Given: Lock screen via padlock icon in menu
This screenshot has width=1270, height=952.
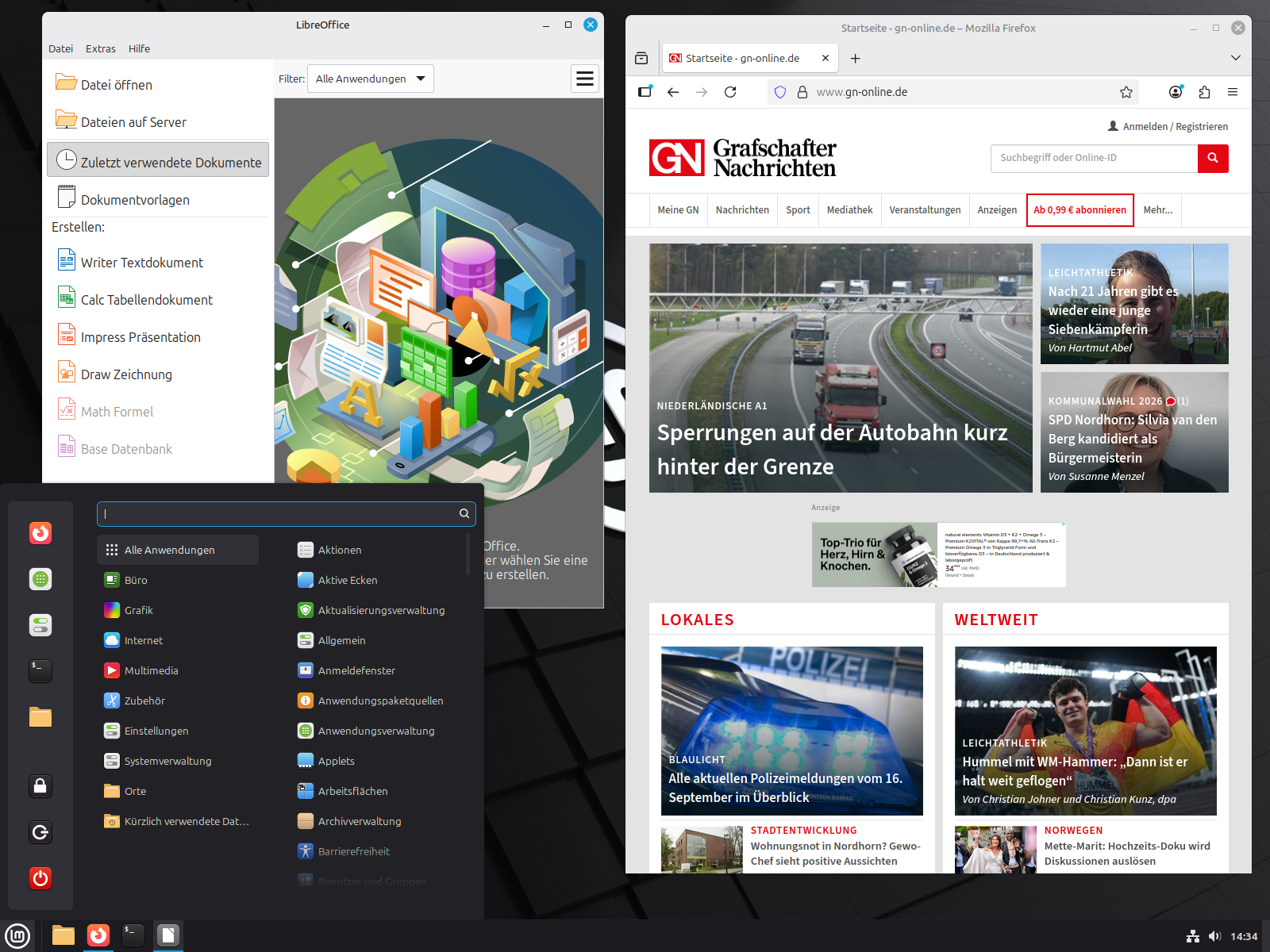Looking at the screenshot, I should tap(40, 786).
